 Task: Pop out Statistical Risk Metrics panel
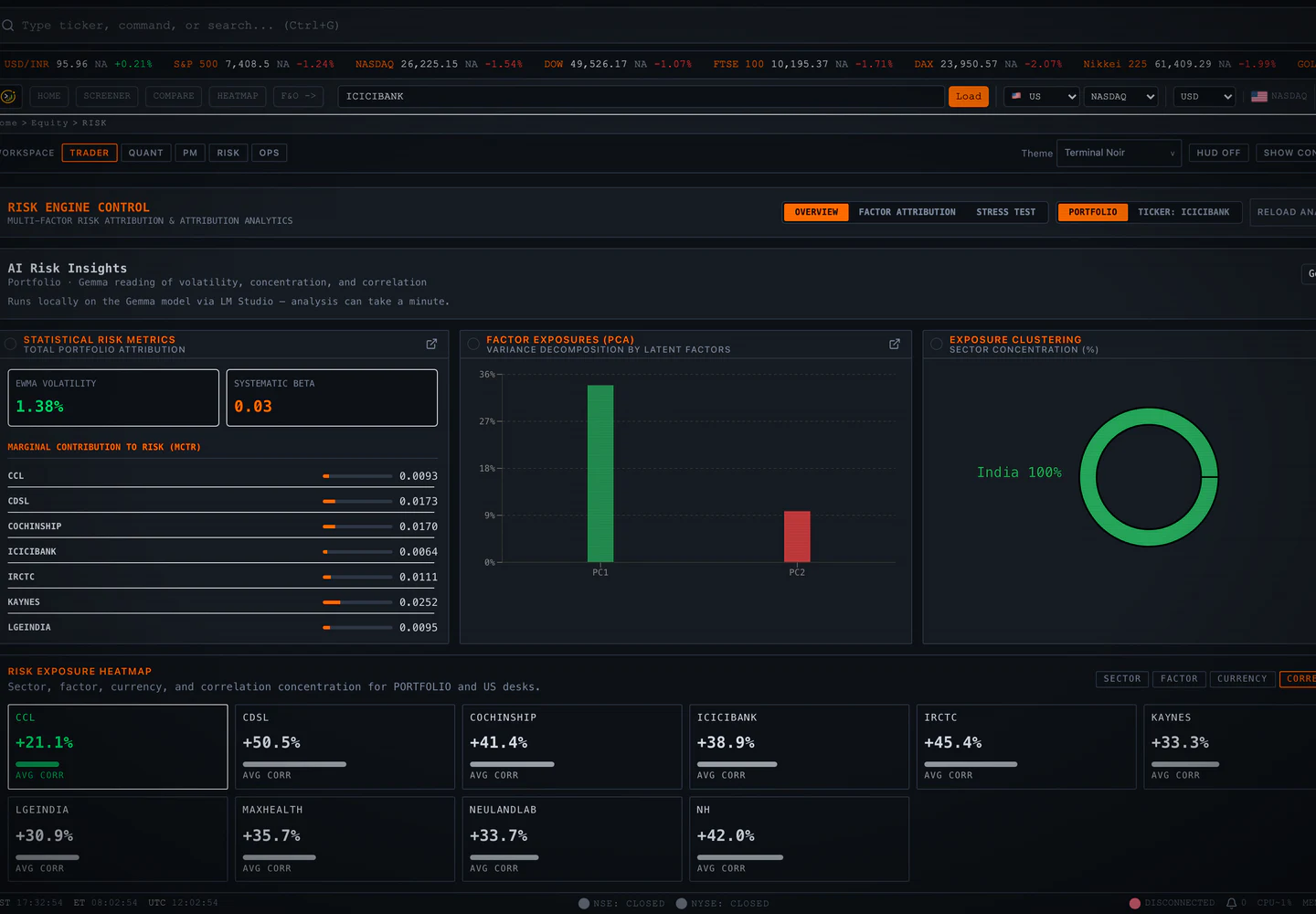click(x=431, y=344)
